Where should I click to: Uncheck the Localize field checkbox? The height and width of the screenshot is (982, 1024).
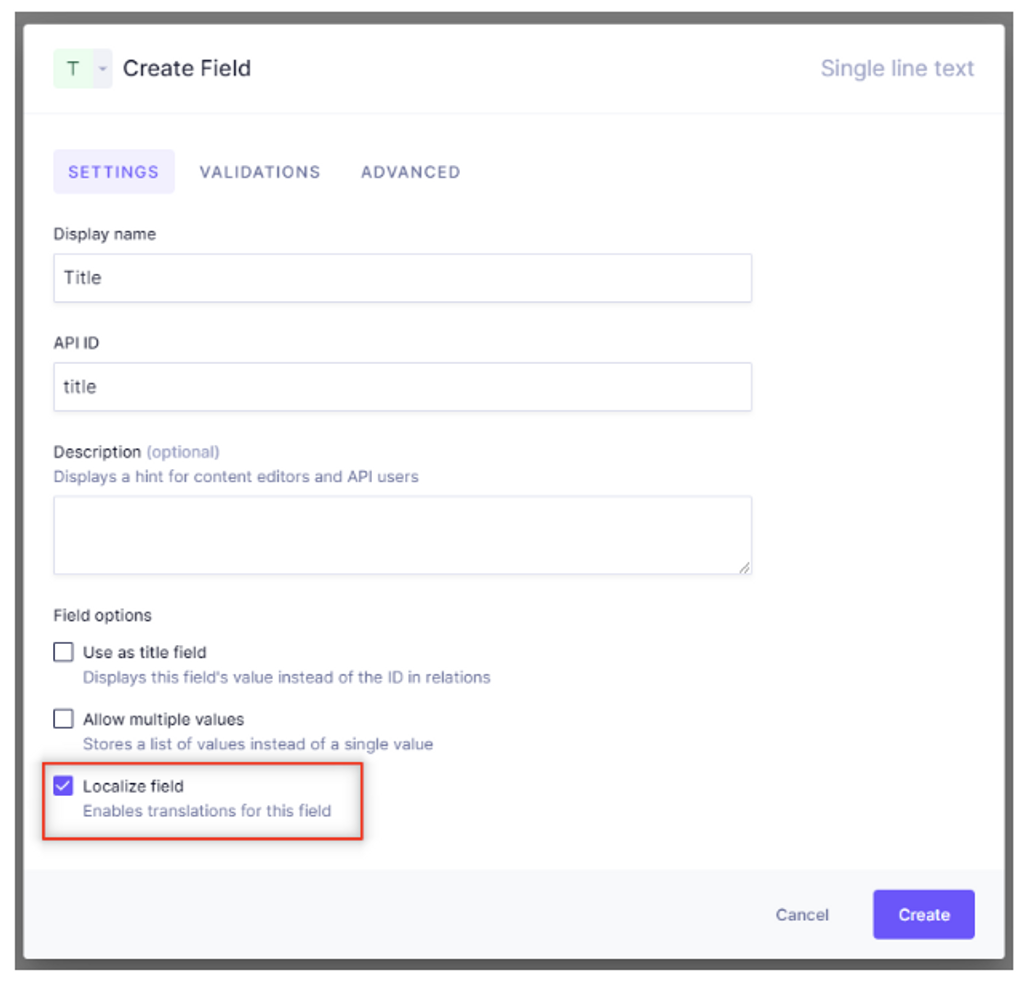(63, 785)
